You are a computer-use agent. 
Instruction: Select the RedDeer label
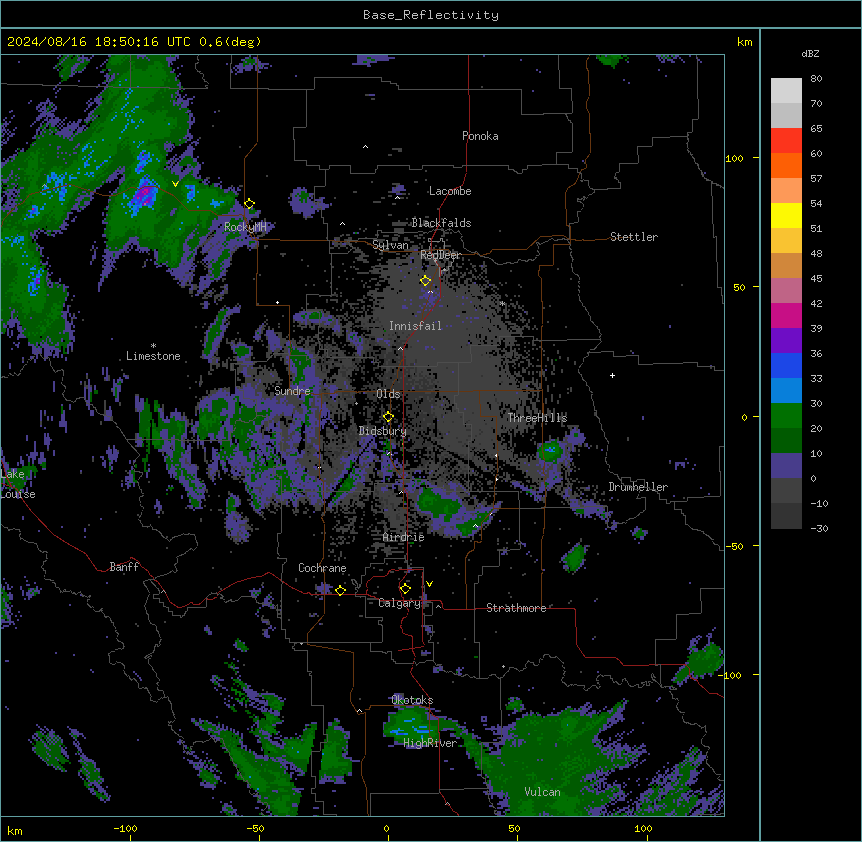pos(440,255)
